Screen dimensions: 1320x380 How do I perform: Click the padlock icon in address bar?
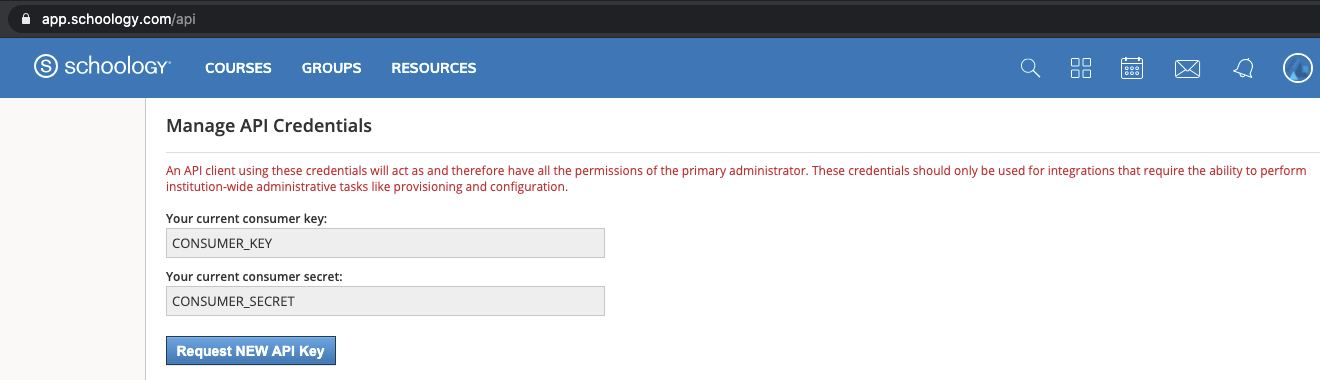point(26,18)
